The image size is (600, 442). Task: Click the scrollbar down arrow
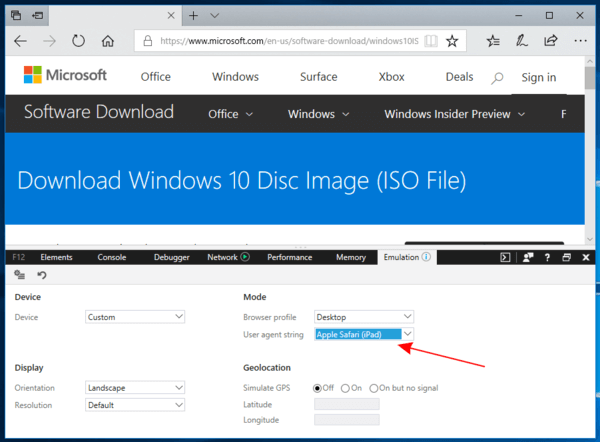590,239
